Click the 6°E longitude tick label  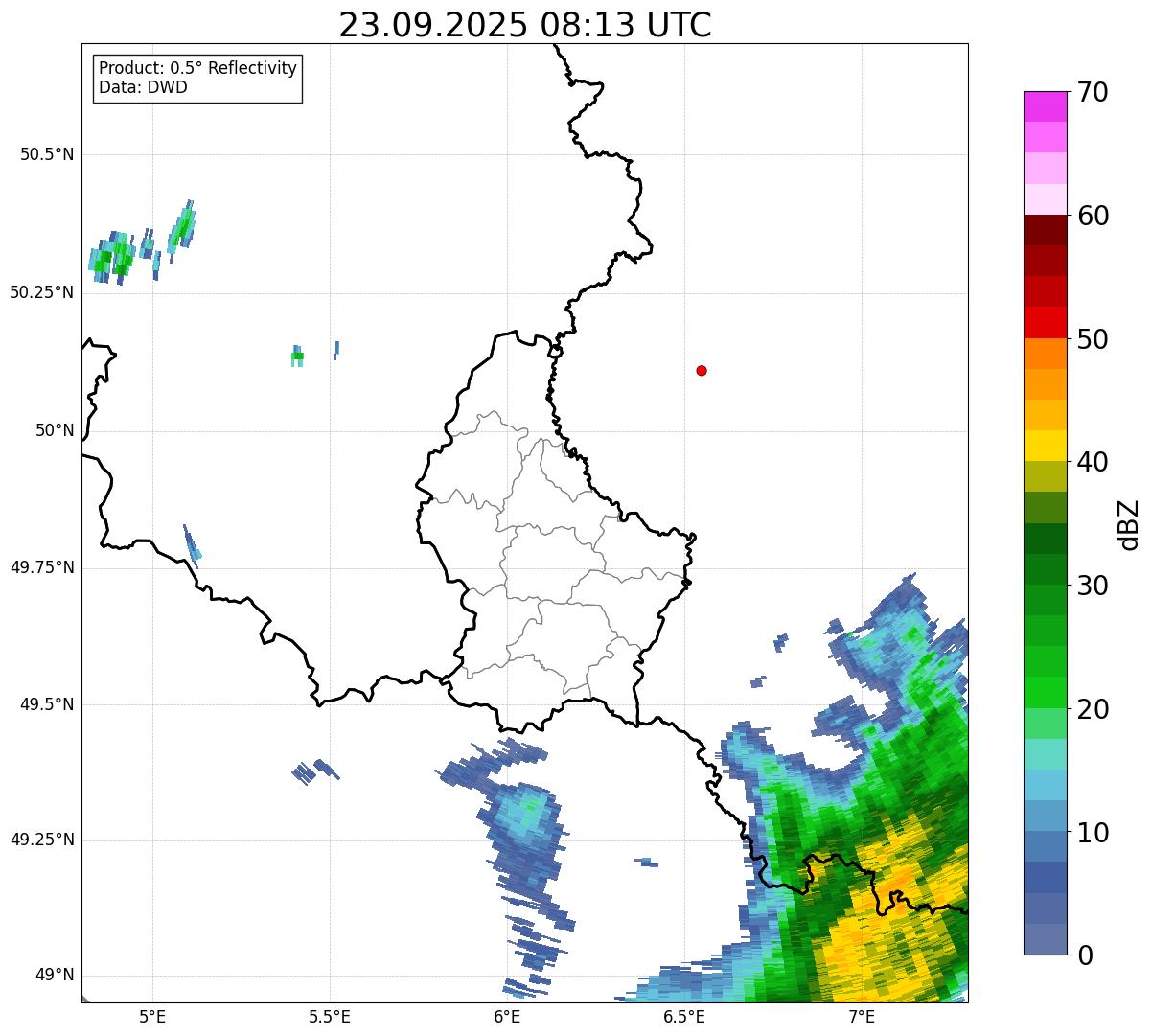507,1016
